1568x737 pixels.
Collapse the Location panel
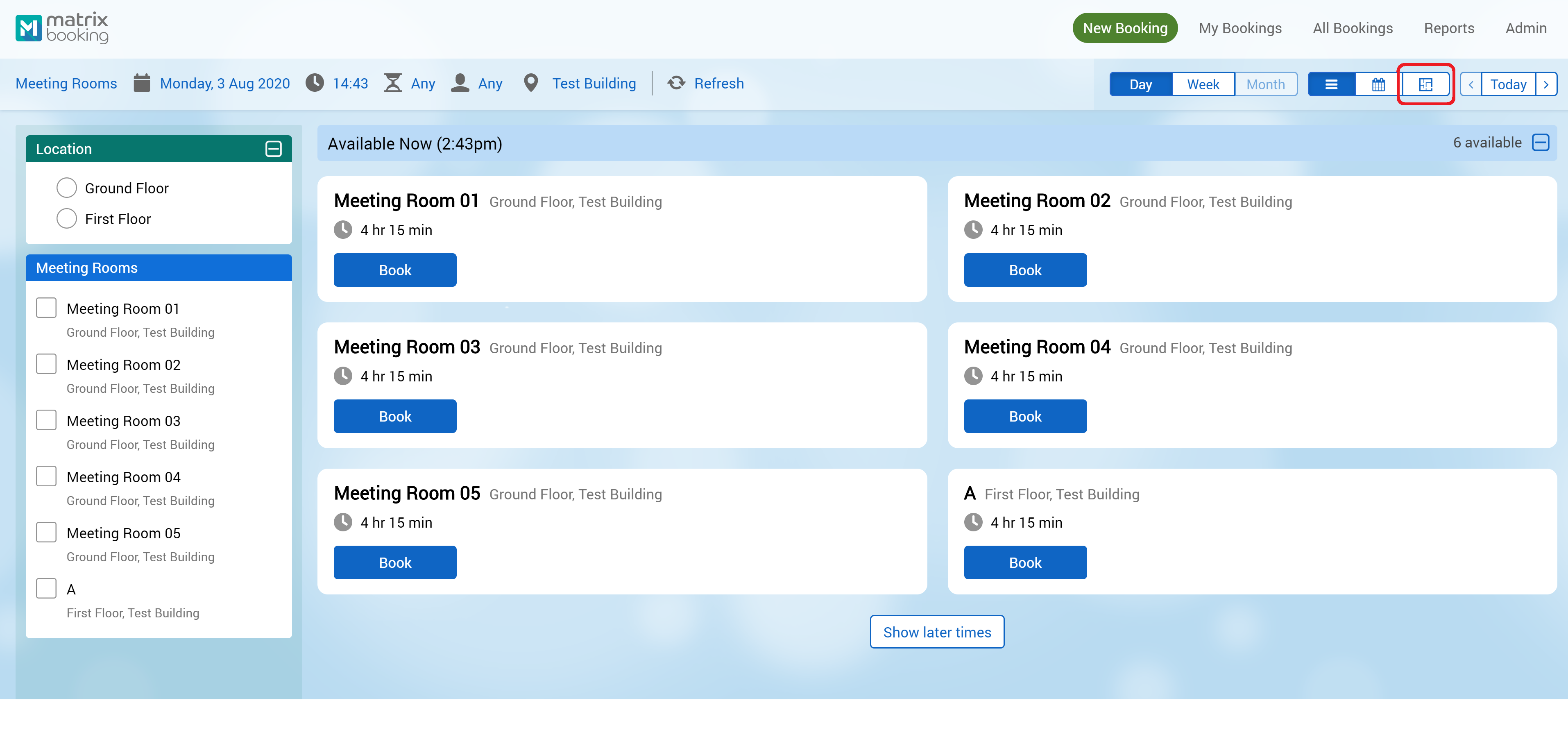pyautogui.click(x=273, y=148)
